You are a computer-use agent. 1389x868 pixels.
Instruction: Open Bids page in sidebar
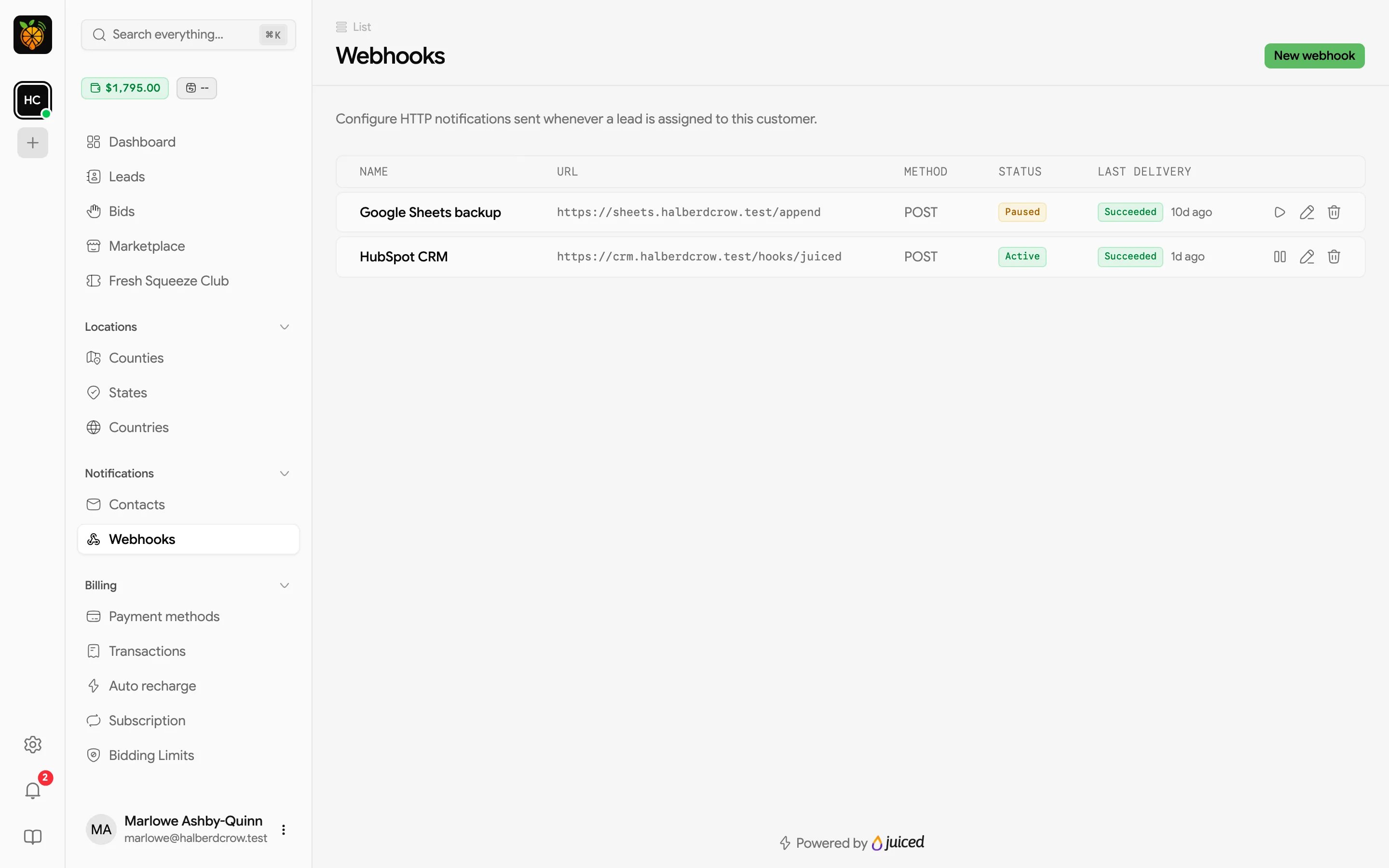click(x=188, y=211)
